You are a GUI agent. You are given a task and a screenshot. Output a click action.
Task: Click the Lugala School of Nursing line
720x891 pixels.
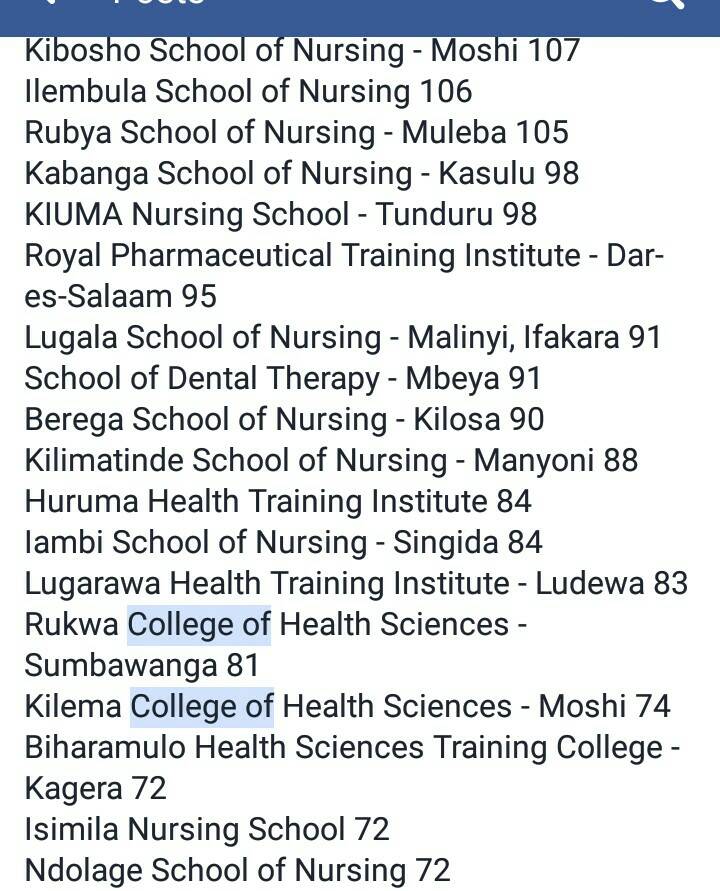[342, 337]
